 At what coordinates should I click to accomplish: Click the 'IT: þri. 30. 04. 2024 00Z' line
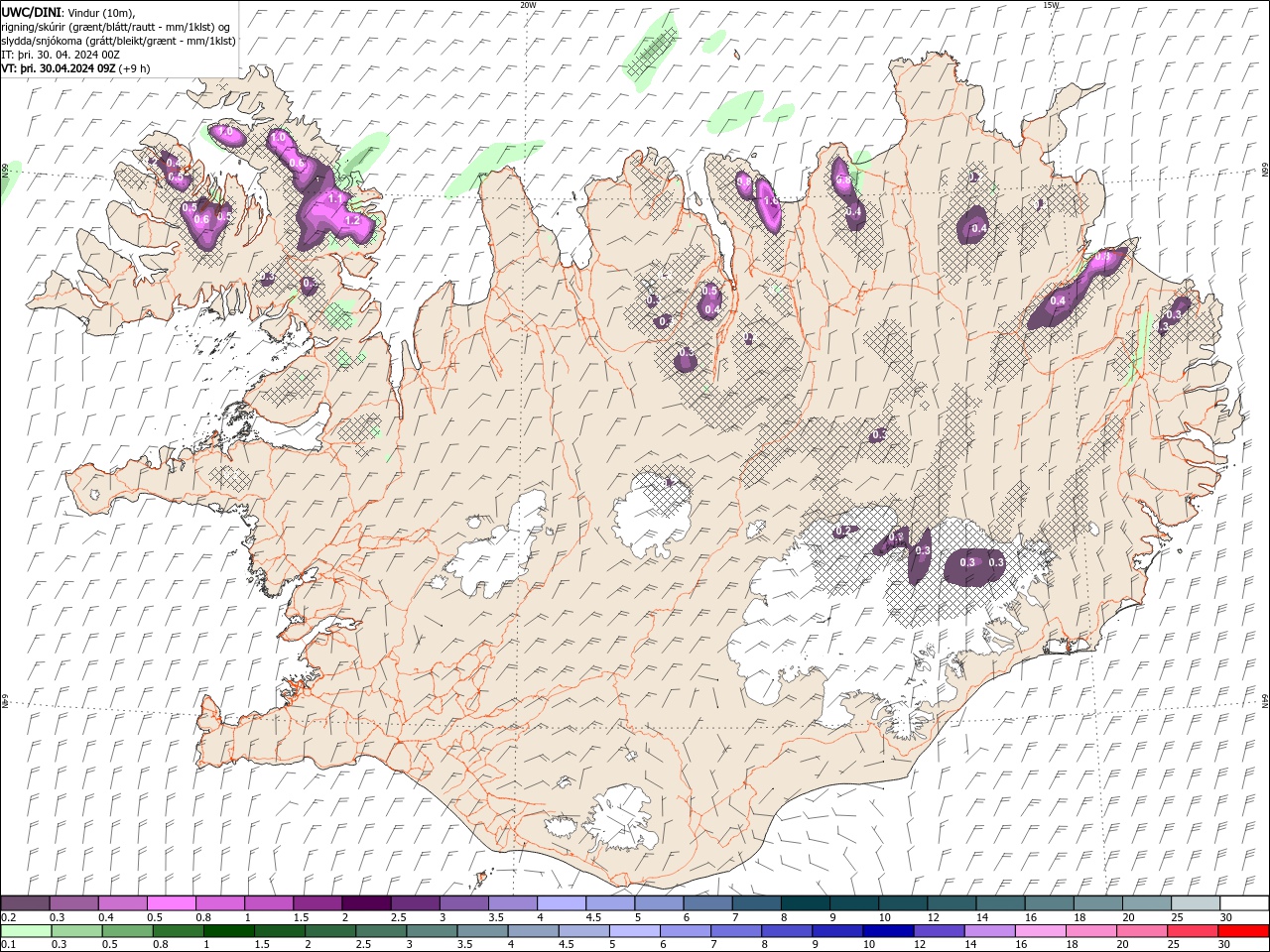click(x=60, y=55)
